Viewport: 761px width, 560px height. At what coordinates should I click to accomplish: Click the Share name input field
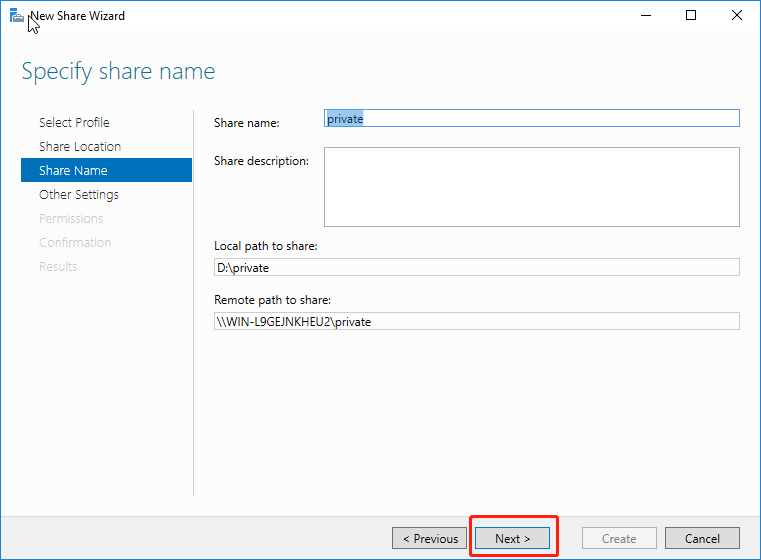531,118
